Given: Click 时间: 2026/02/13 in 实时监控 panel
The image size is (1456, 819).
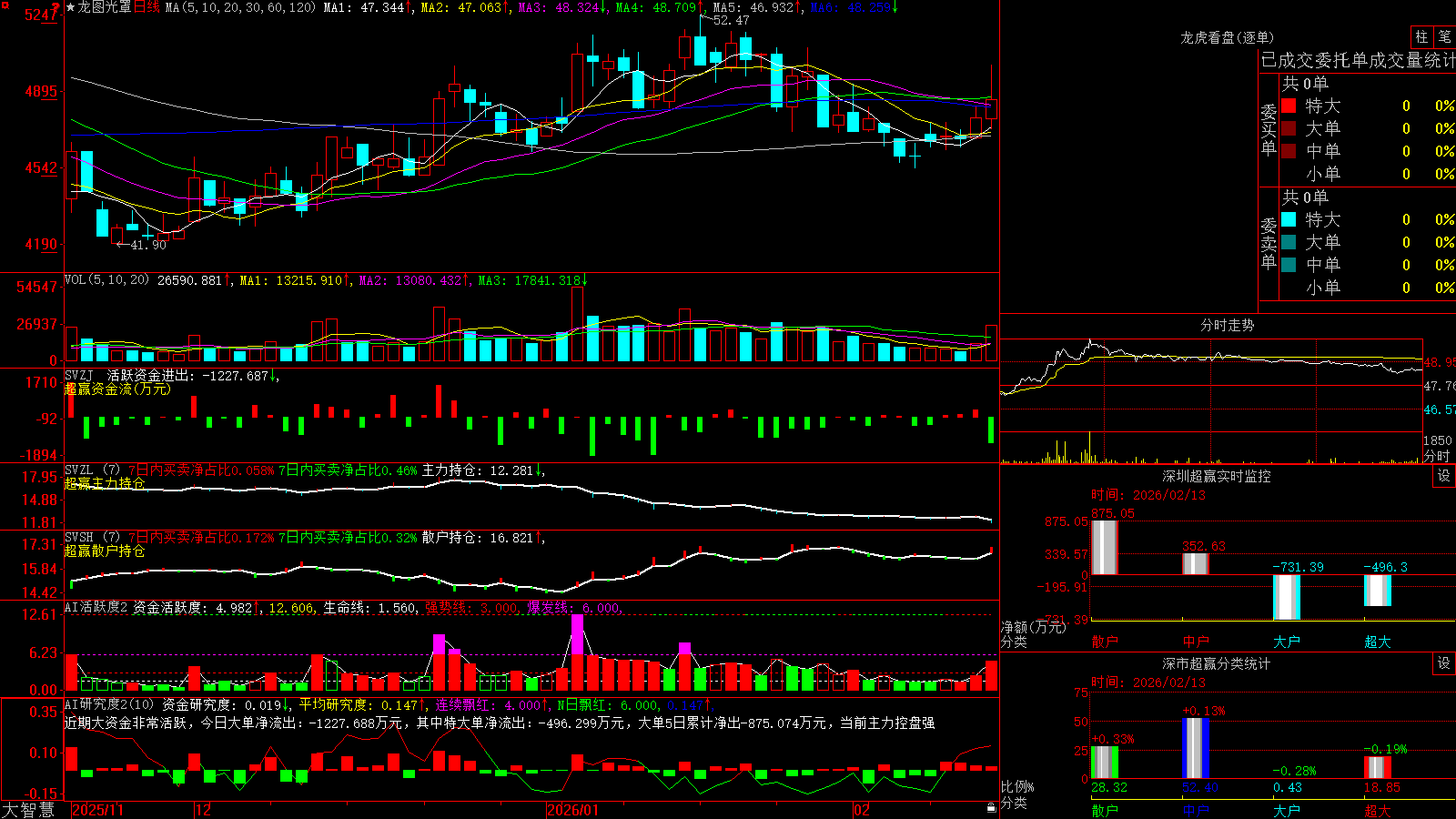Looking at the screenshot, I should coord(1148,495).
